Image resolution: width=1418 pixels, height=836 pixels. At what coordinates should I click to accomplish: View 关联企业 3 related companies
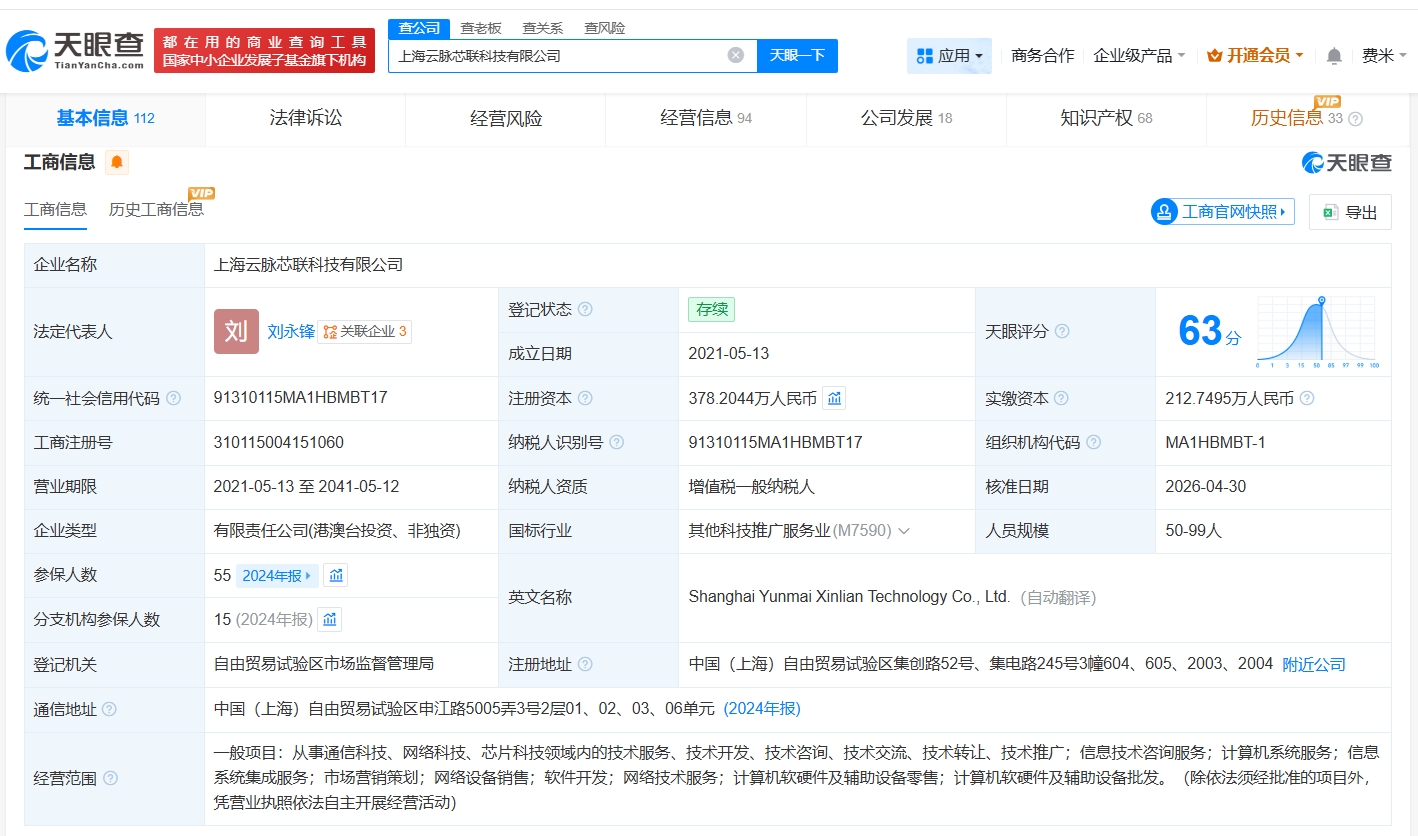tap(365, 332)
